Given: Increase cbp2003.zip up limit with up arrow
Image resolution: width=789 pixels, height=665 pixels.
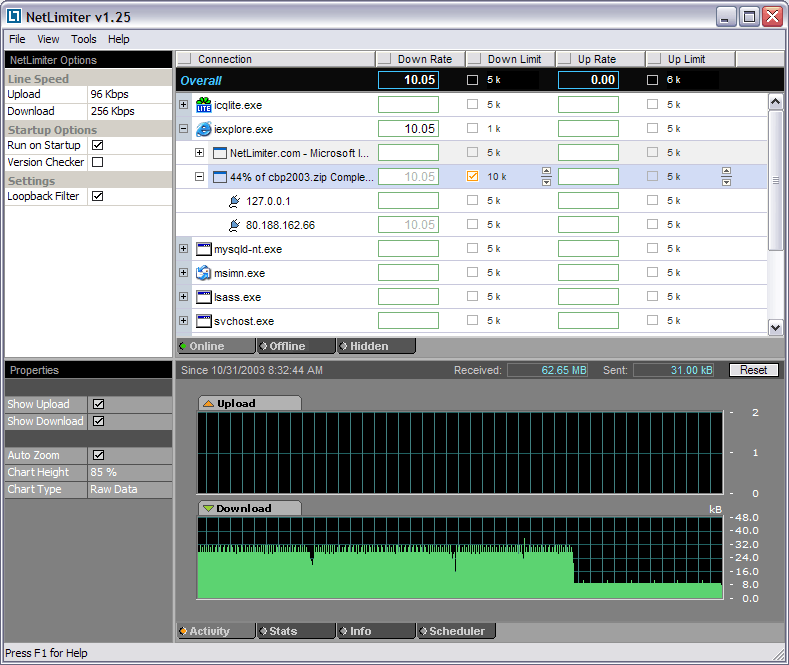Looking at the screenshot, I should click(726, 171).
